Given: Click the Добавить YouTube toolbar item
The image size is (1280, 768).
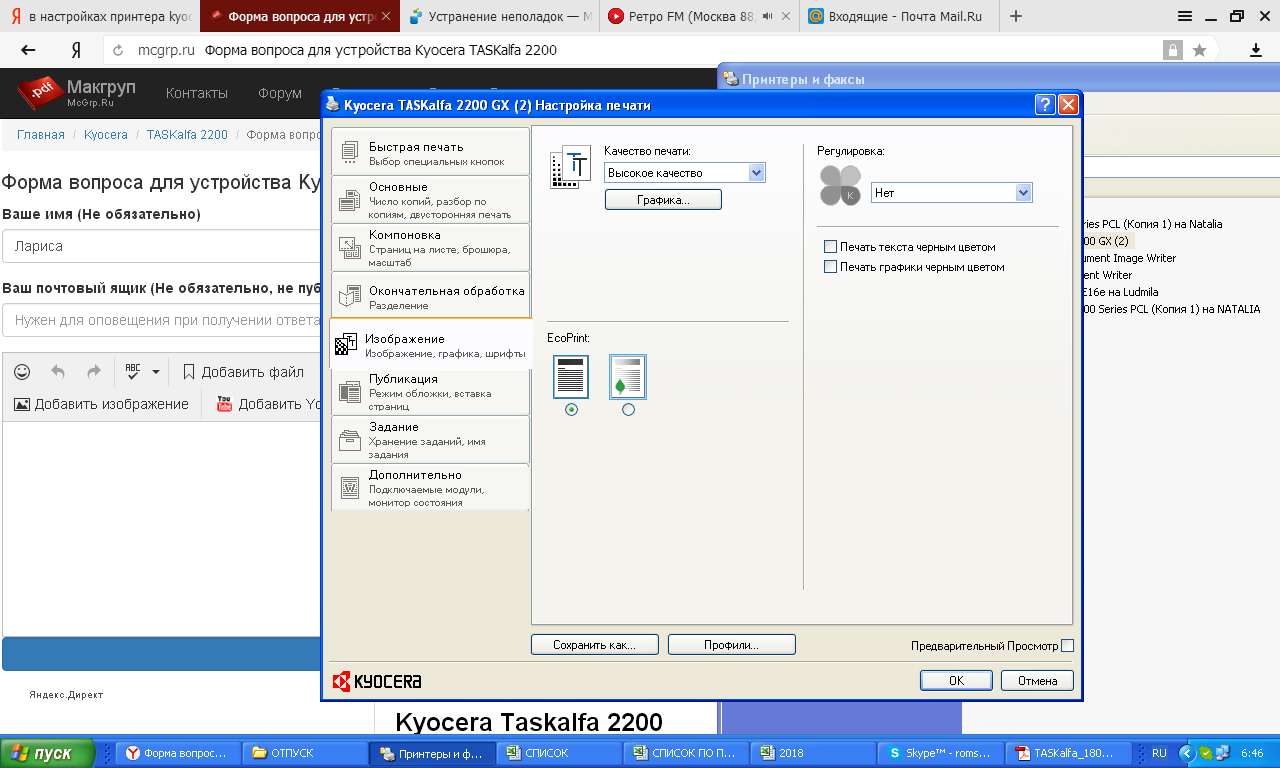Looking at the screenshot, I should [268, 404].
